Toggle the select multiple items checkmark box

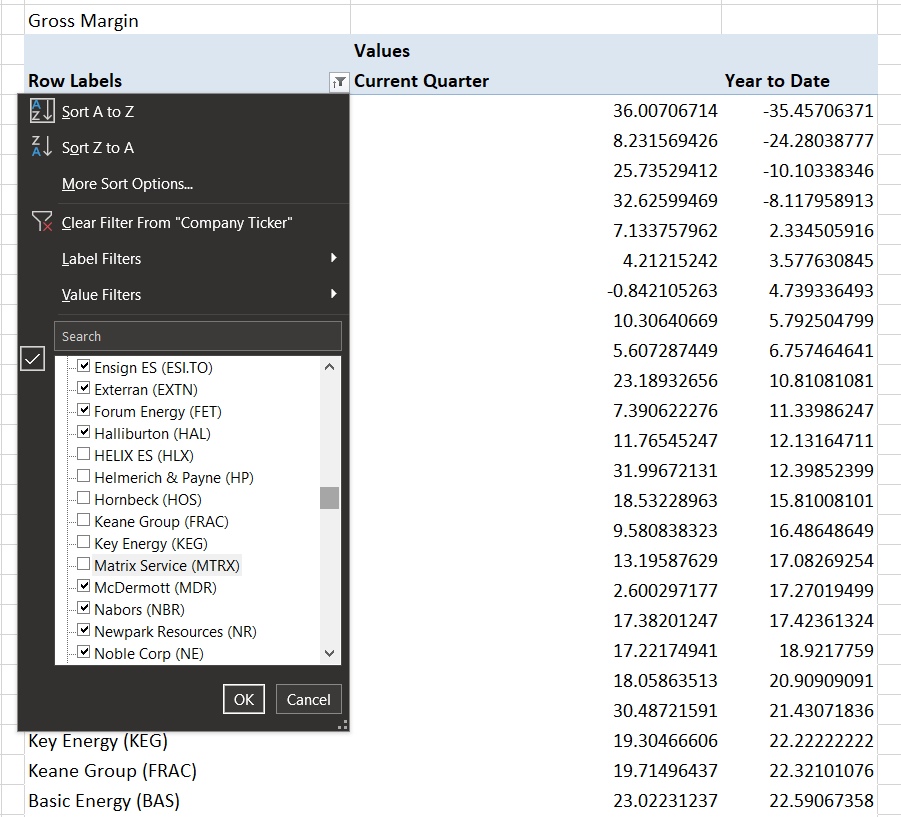(33, 359)
